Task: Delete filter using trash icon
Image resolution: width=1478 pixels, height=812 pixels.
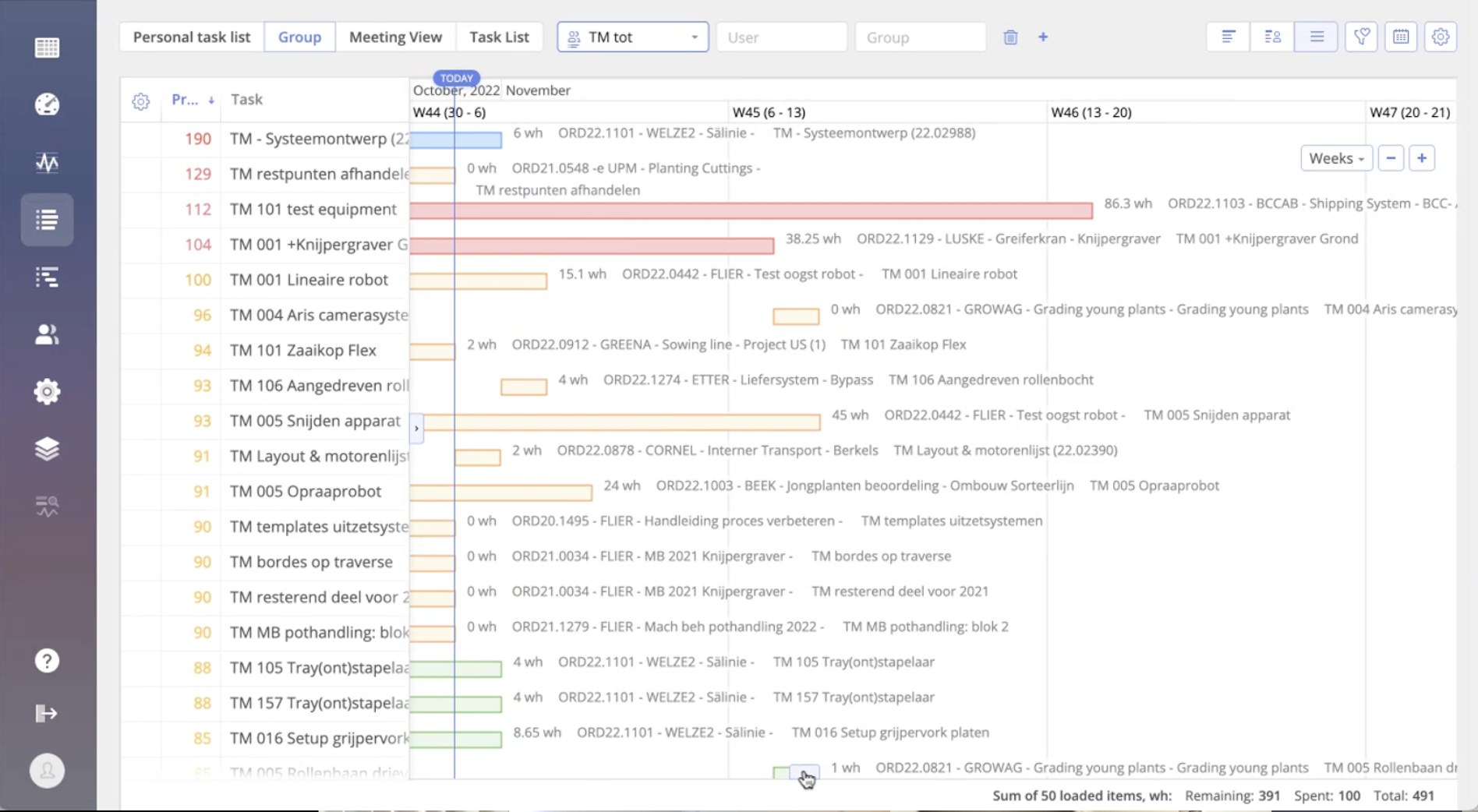Action: click(x=1010, y=37)
